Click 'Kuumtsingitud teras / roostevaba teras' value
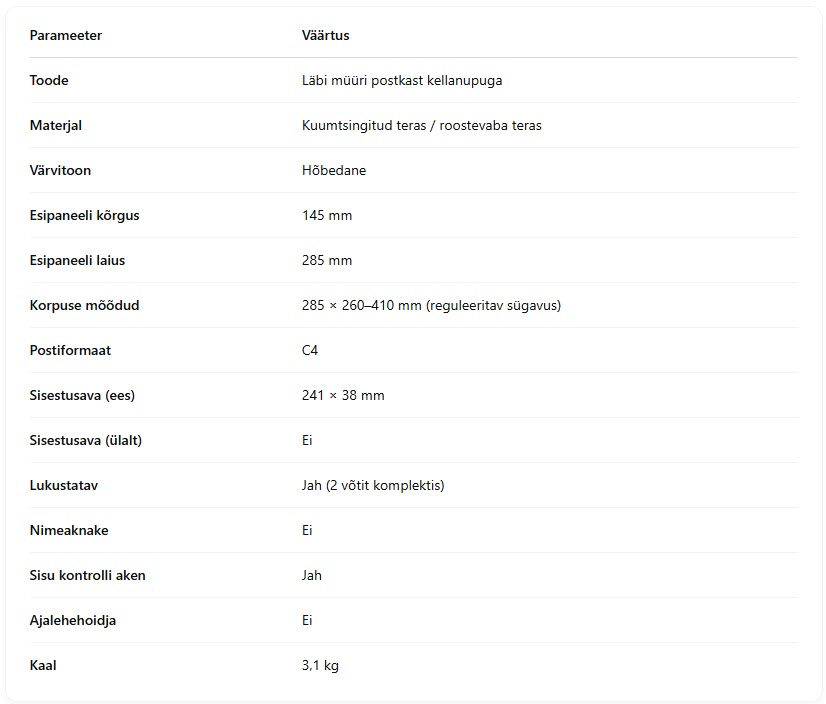The height and width of the screenshot is (704, 826). pyautogui.click(x=421, y=125)
